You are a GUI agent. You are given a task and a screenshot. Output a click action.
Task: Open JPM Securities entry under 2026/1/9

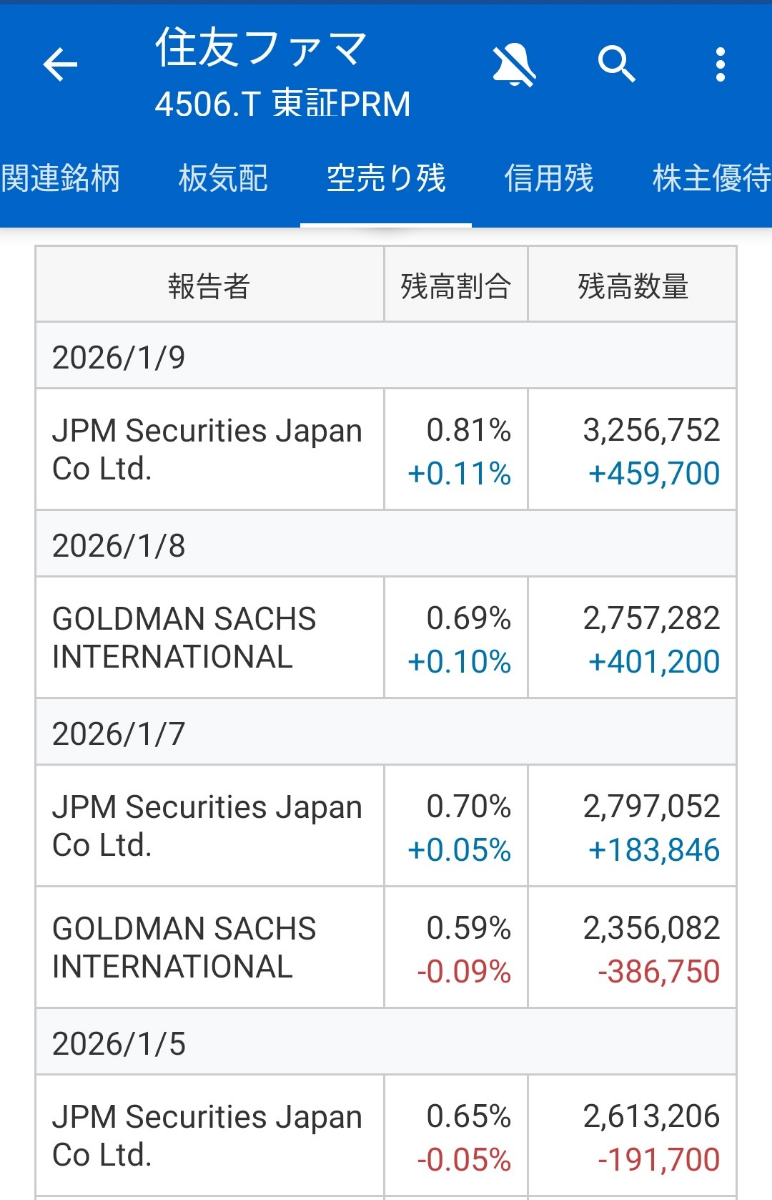[x=207, y=449]
